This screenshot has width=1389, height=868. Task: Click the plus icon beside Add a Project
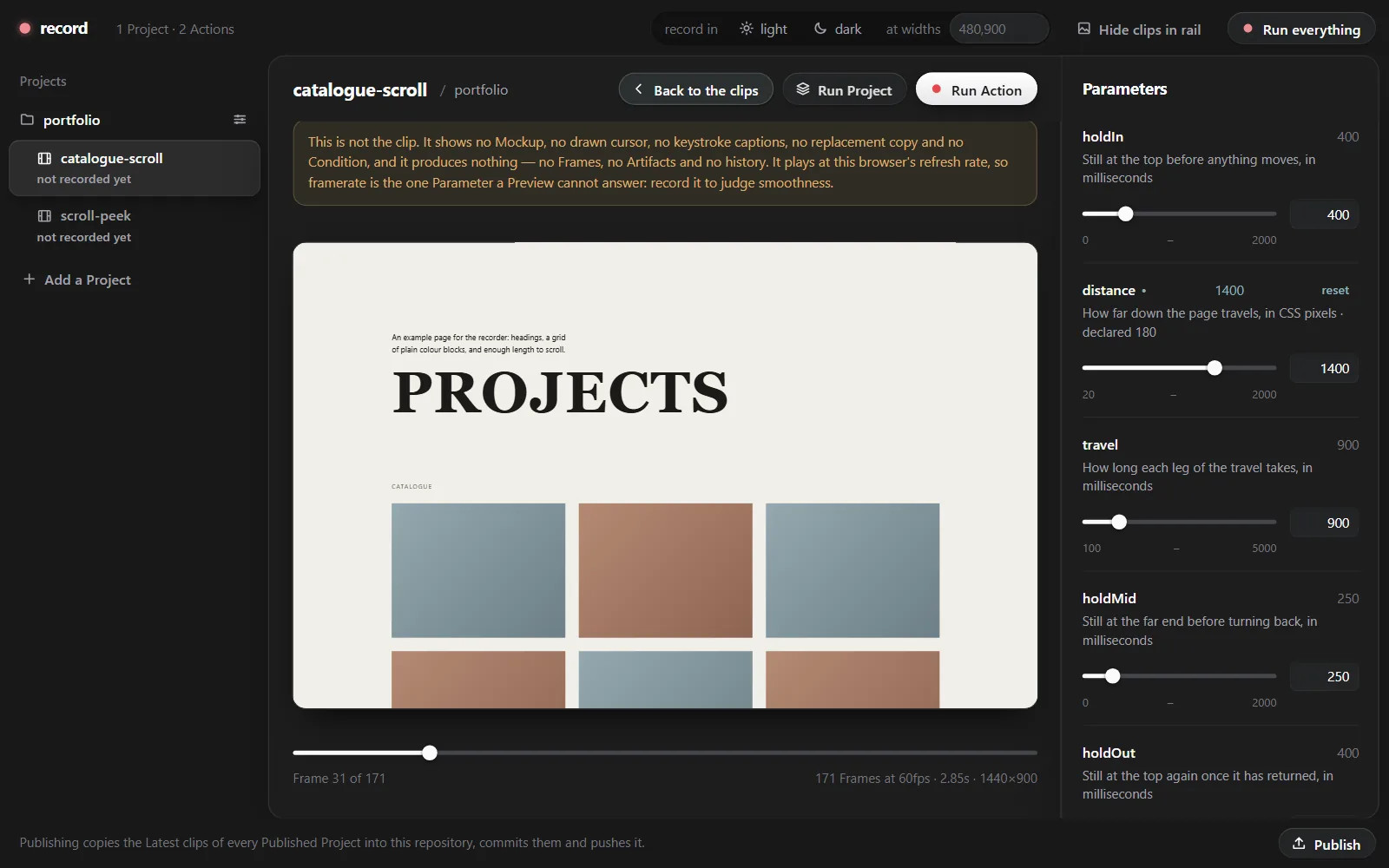(29, 279)
